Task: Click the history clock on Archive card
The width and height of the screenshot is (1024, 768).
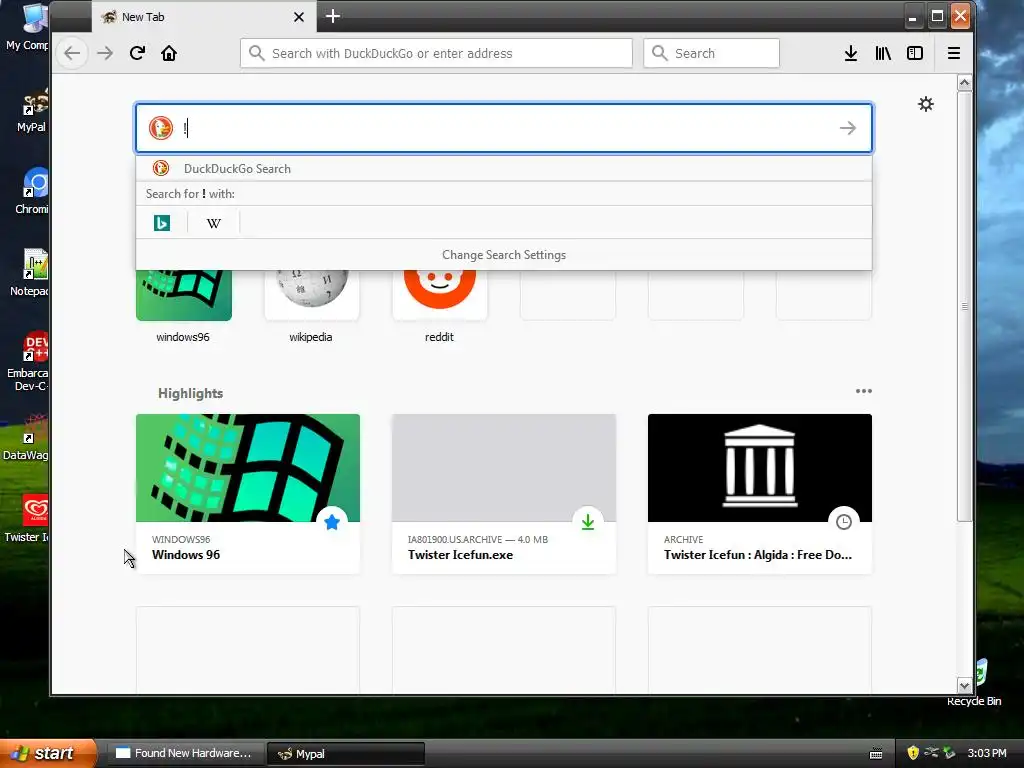Action: point(844,522)
